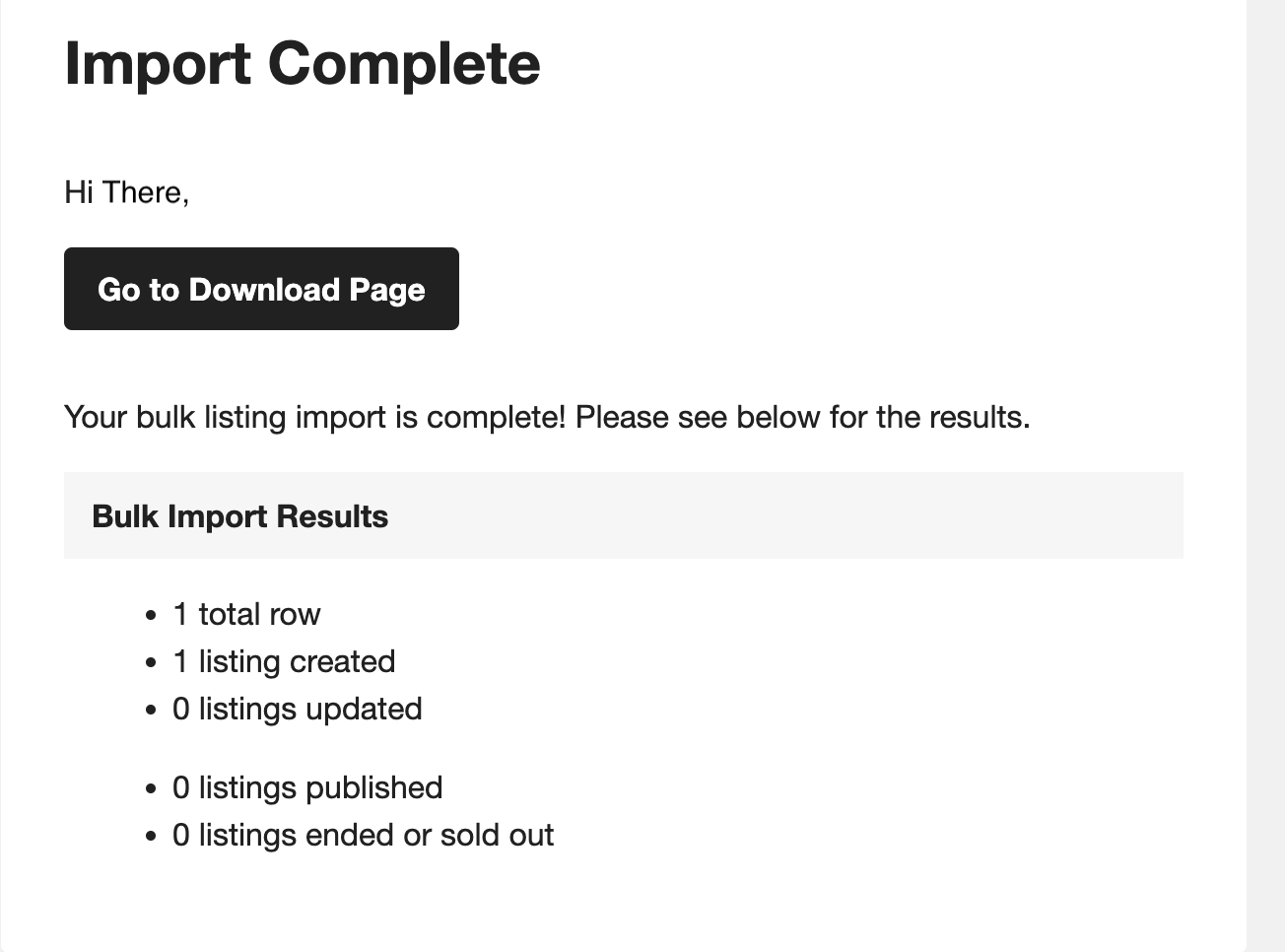1285x952 pixels.
Task: Click the bullet point beside "0 listings updated"
Action: tap(151, 710)
